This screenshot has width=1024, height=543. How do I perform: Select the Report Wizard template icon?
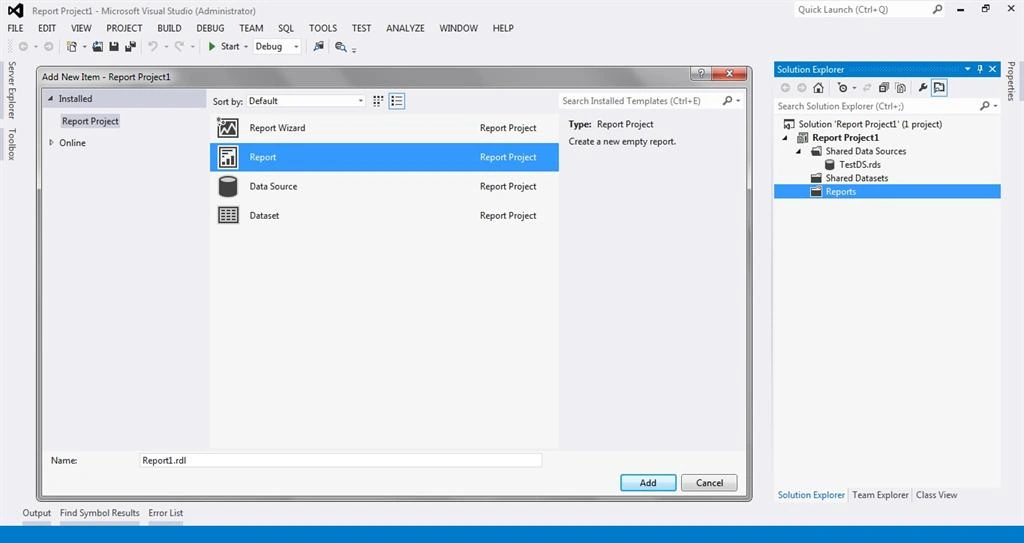(228, 128)
